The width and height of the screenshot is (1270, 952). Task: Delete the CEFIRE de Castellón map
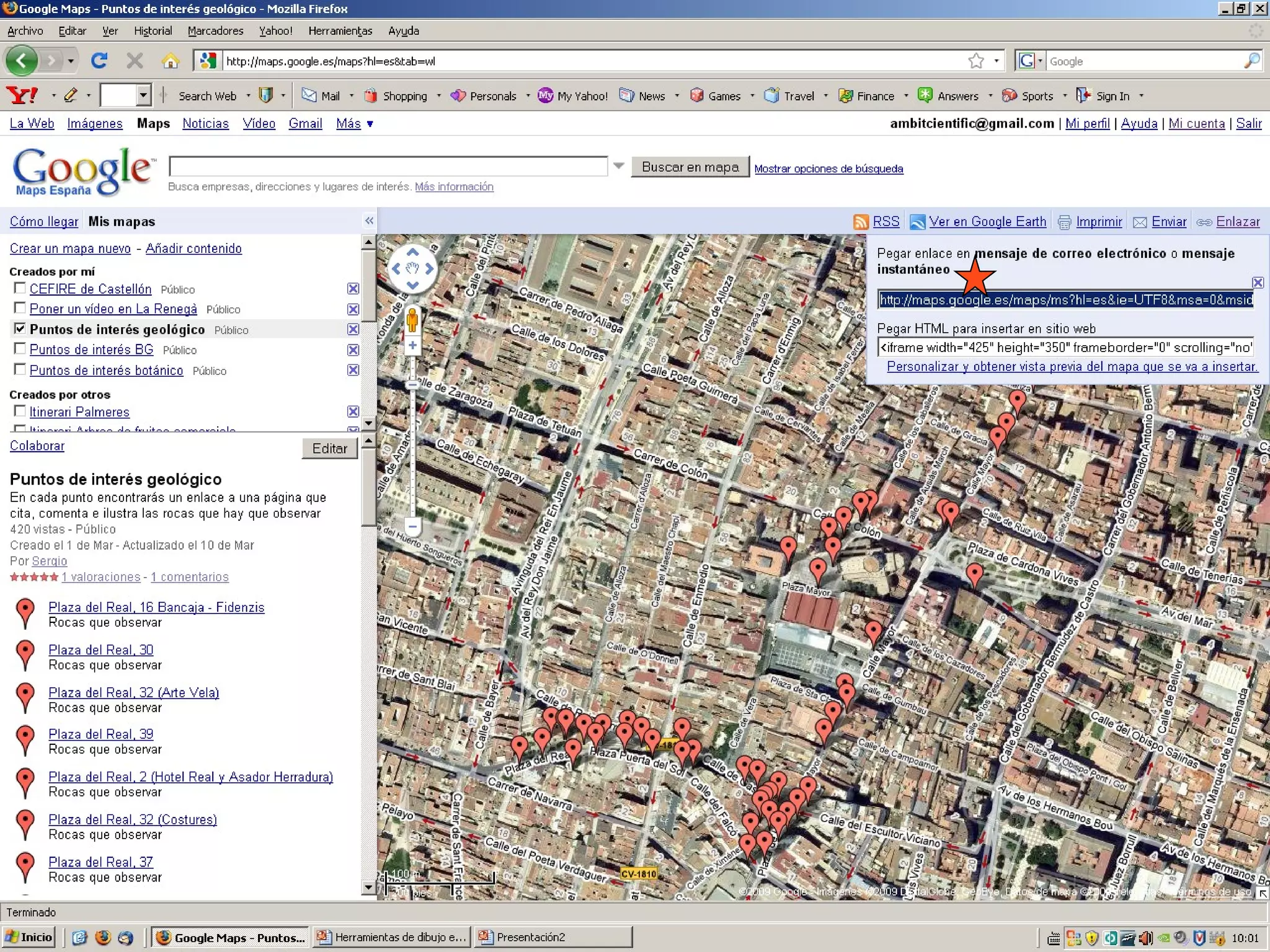coord(353,289)
